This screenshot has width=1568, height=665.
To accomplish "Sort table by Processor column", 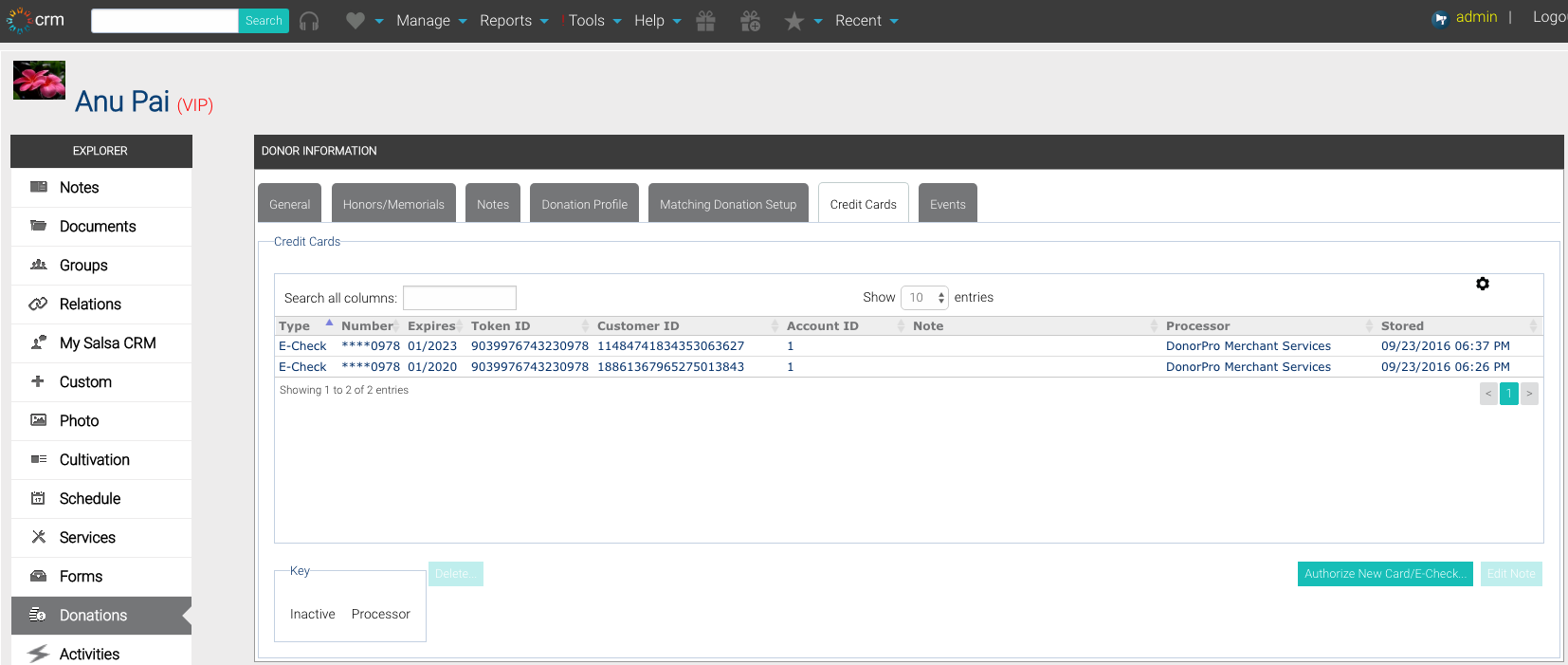I will [x=1269, y=325].
